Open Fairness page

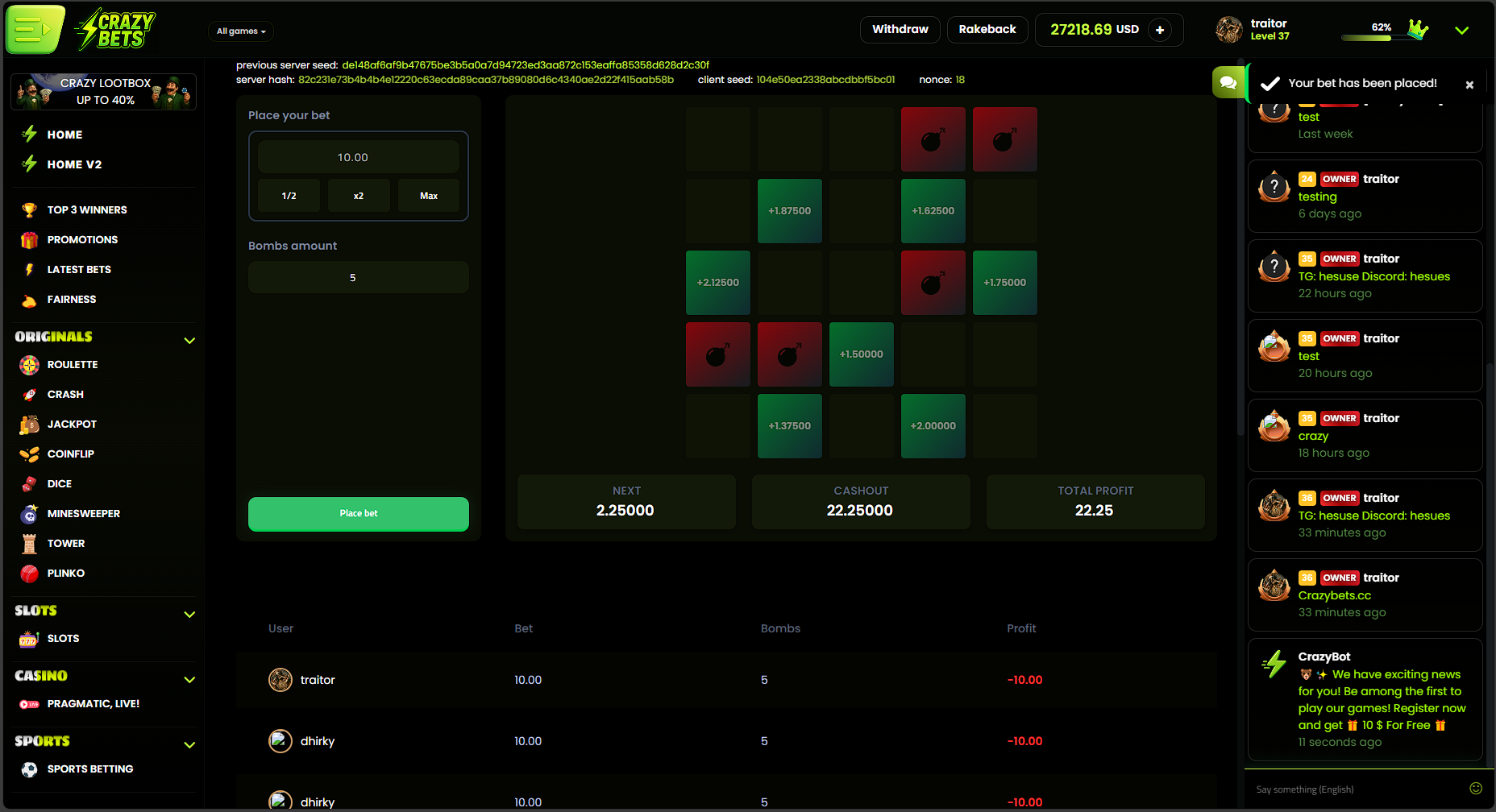point(71,300)
